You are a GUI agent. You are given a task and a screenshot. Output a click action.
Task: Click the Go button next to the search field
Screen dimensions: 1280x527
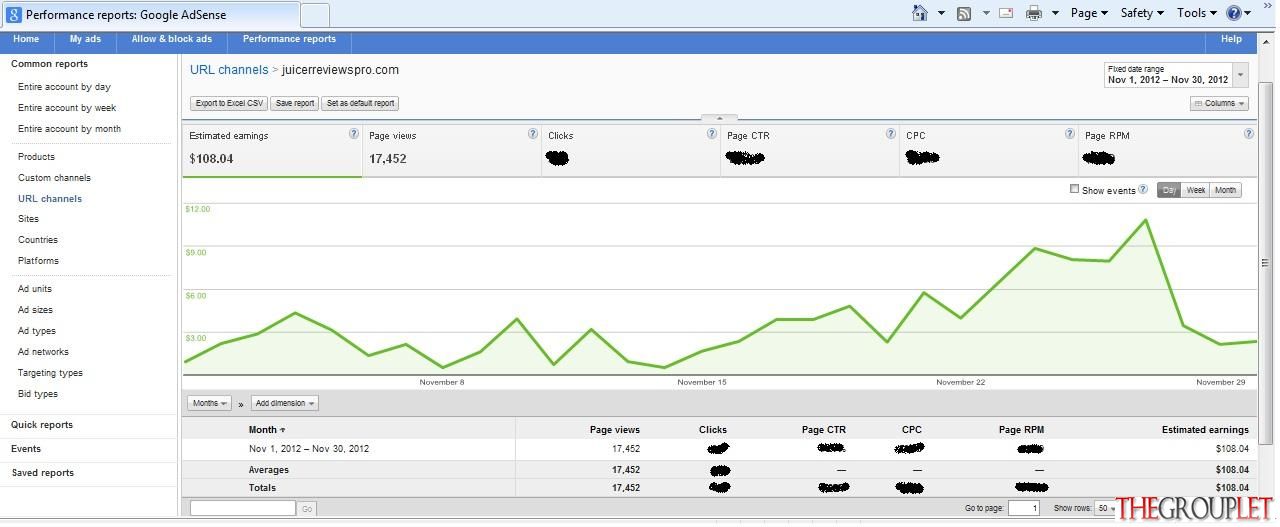(x=307, y=509)
